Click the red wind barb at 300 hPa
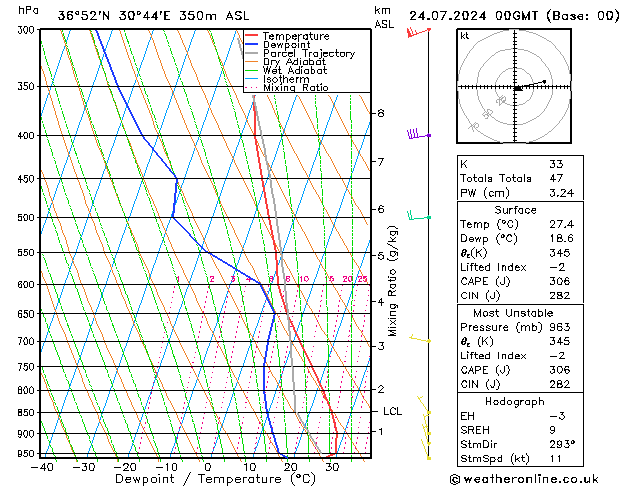The width and height of the screenshot is (629, 486). coord(418,32)
